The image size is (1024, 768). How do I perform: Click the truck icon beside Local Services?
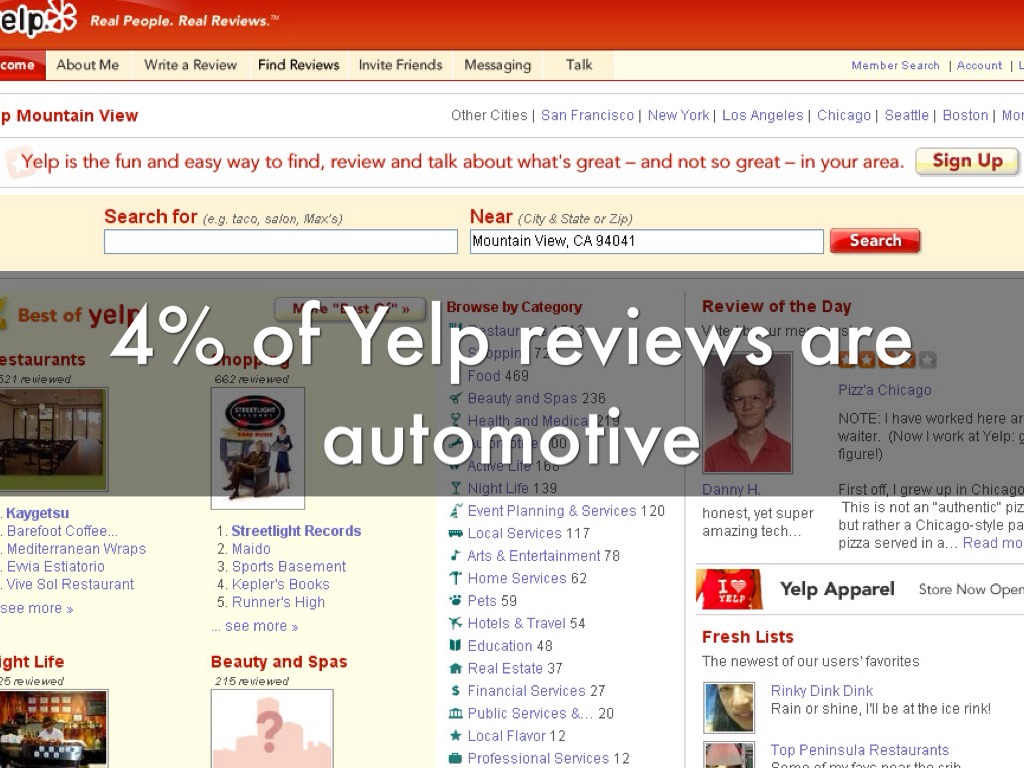[x=456, y=533]
